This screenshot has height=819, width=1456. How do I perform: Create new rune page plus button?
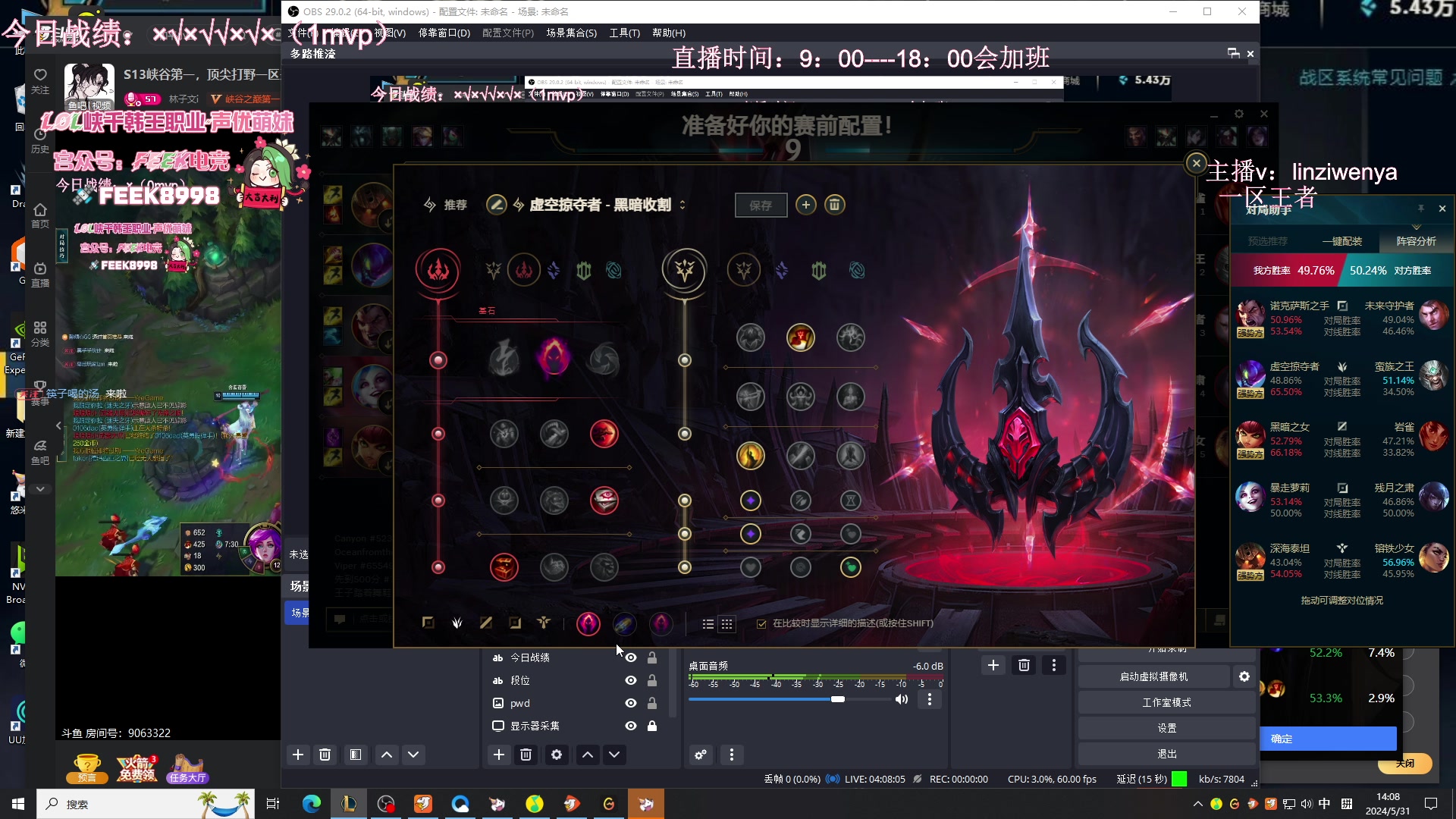coord(806,205)
